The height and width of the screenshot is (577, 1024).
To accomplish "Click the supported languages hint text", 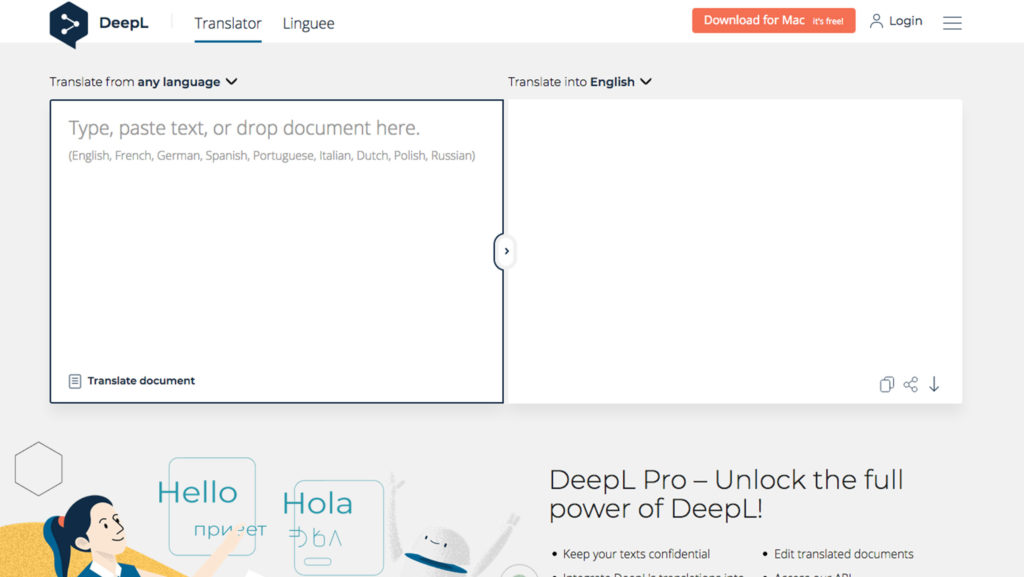I will pos(272,155).
